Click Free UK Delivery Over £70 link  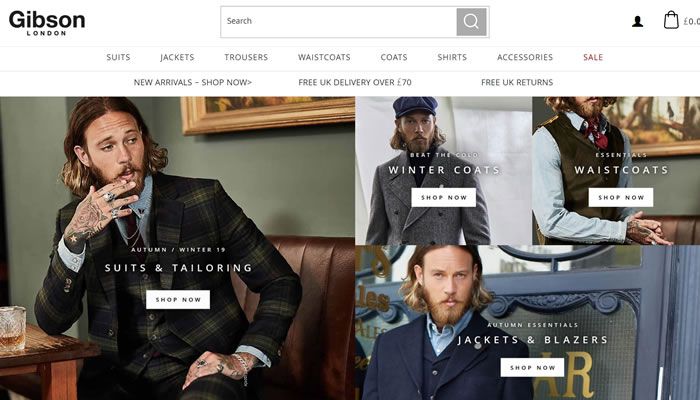pyautogui.click(x=355, y=83)
